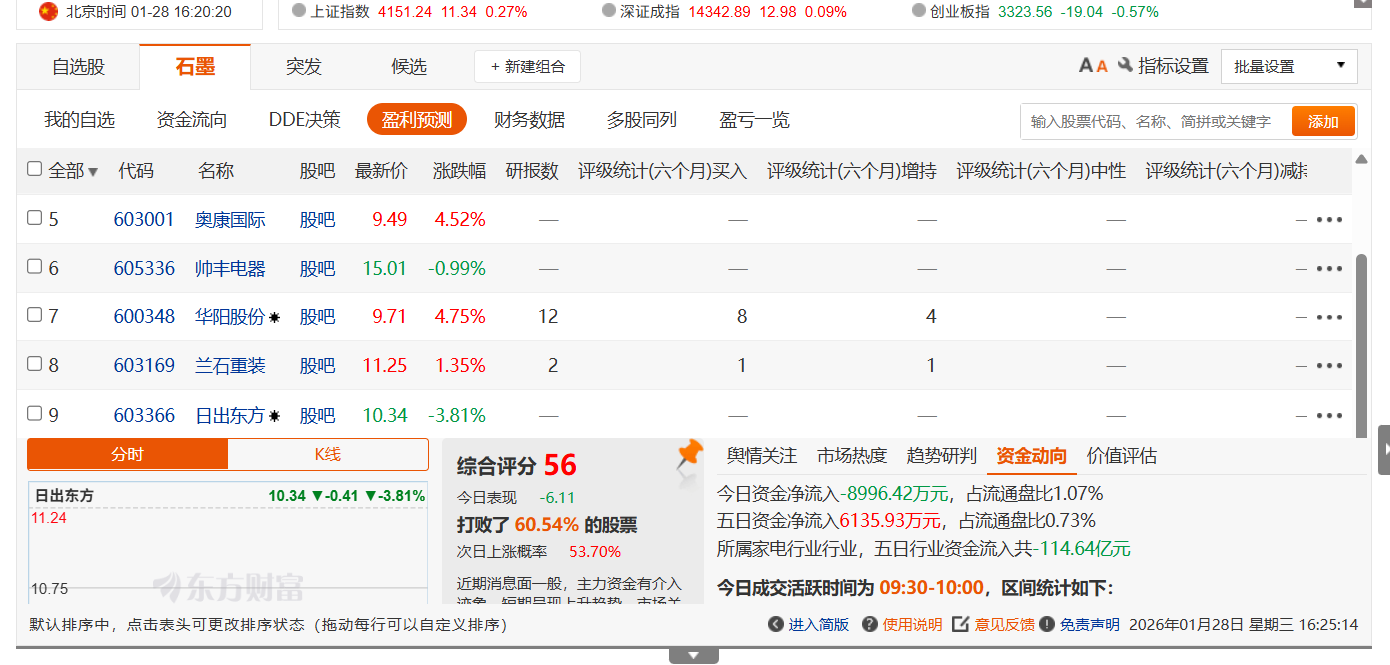This screenshot has width=1390, height=665.
Task: Click the edit icon beside 意见反馈
Action: click(960, 624)
